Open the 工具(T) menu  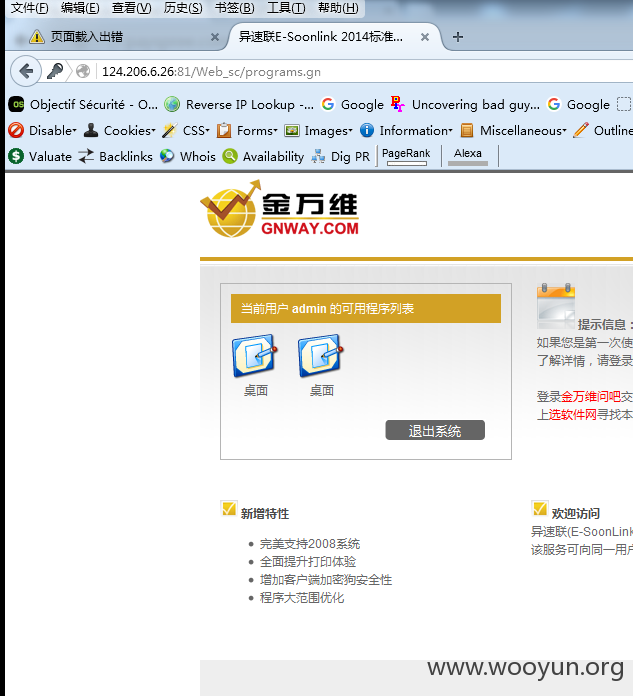coord(286,8)
